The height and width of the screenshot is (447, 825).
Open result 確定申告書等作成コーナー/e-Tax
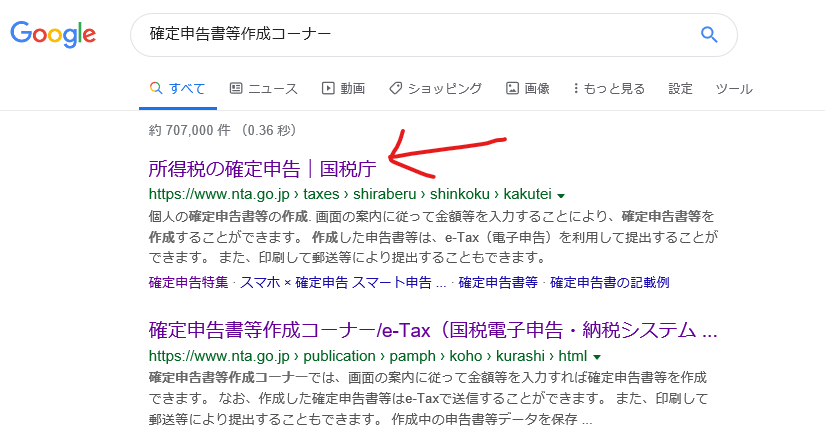click(x=433, y=330)
